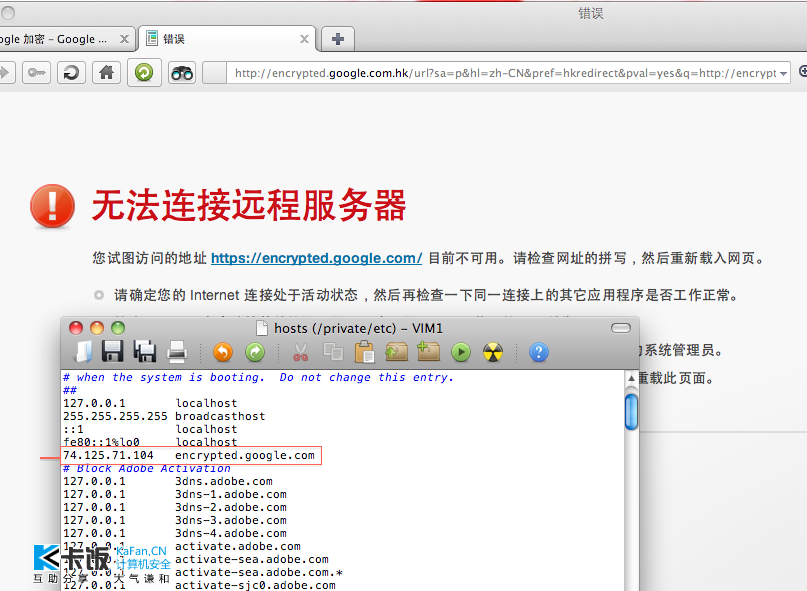Click the hosts document icon in VIM title

[262, 328]
